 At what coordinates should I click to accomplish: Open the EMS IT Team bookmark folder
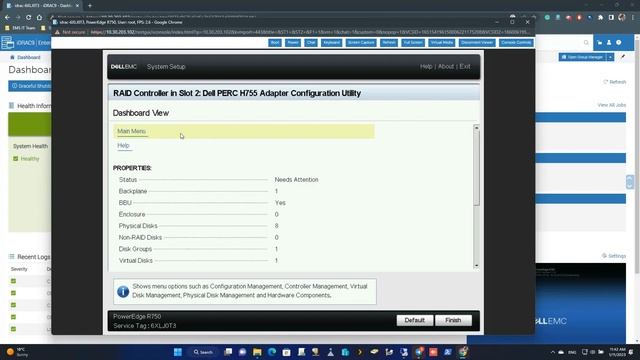20,28
